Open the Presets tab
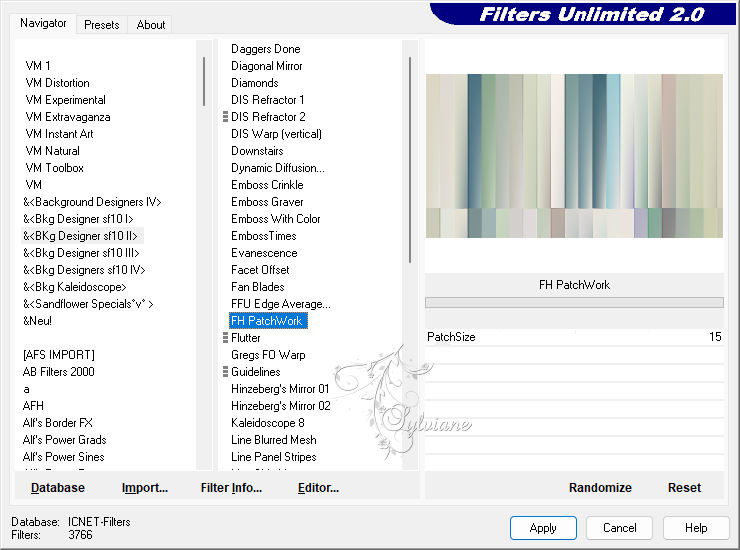This screenshot has height=550, width=740. pos(101,25)
